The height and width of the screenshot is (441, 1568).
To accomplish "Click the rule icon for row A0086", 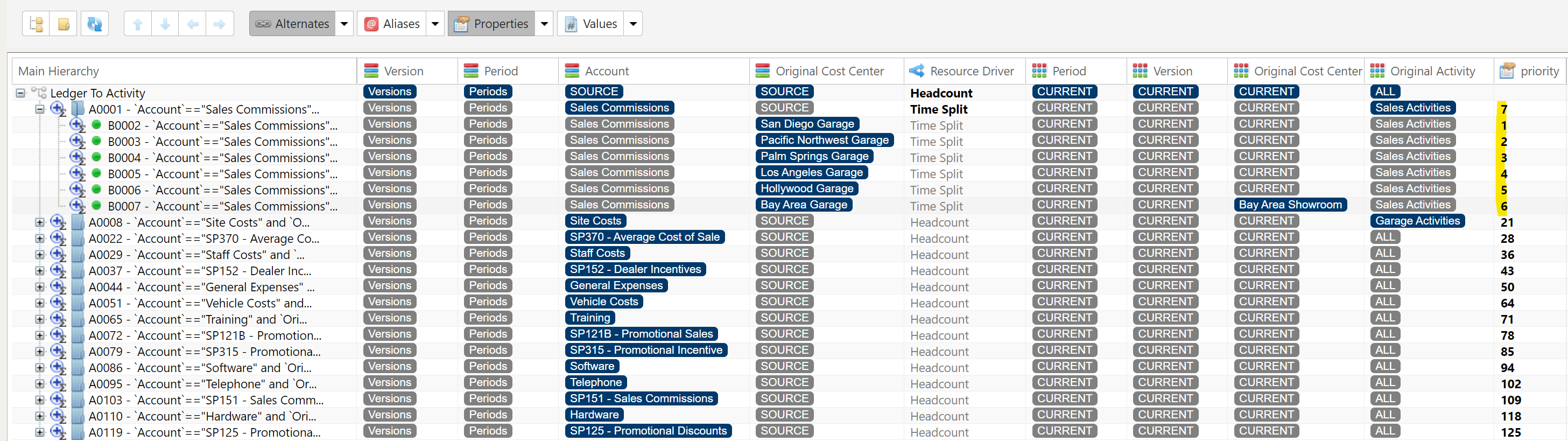I will [58, 367].
